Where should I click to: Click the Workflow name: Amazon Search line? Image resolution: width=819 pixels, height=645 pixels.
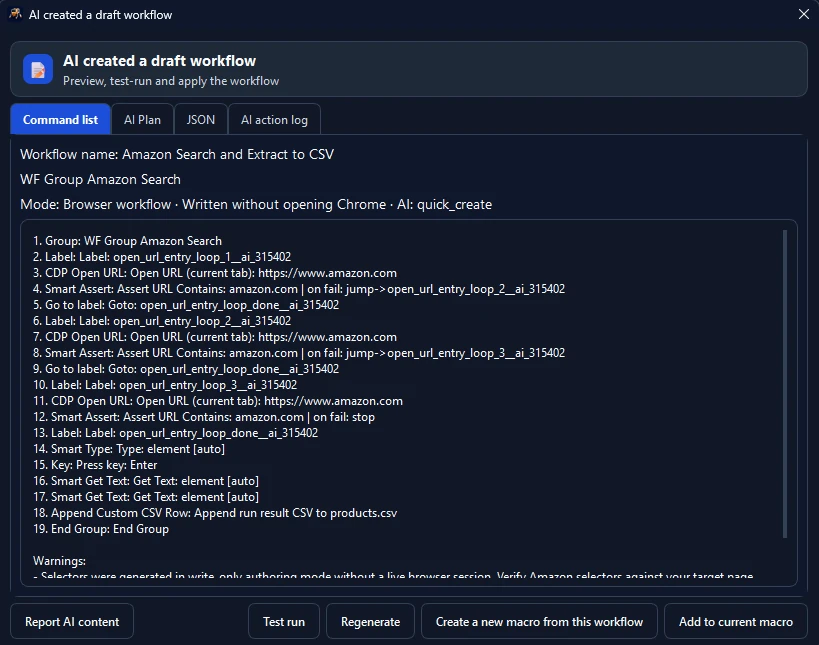(177, 155)
